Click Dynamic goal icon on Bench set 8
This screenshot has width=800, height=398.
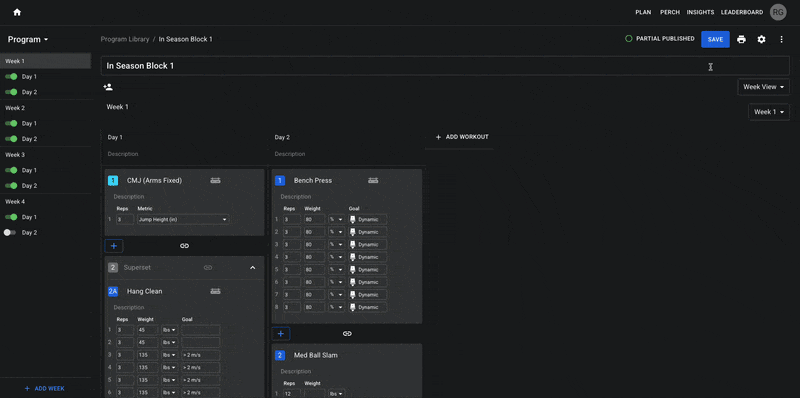click(352, 307)
